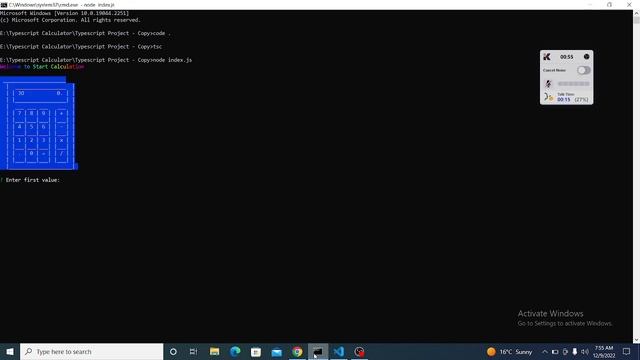
Task: Toggle the Cancel Noise switch
Action: click(584, 70)
